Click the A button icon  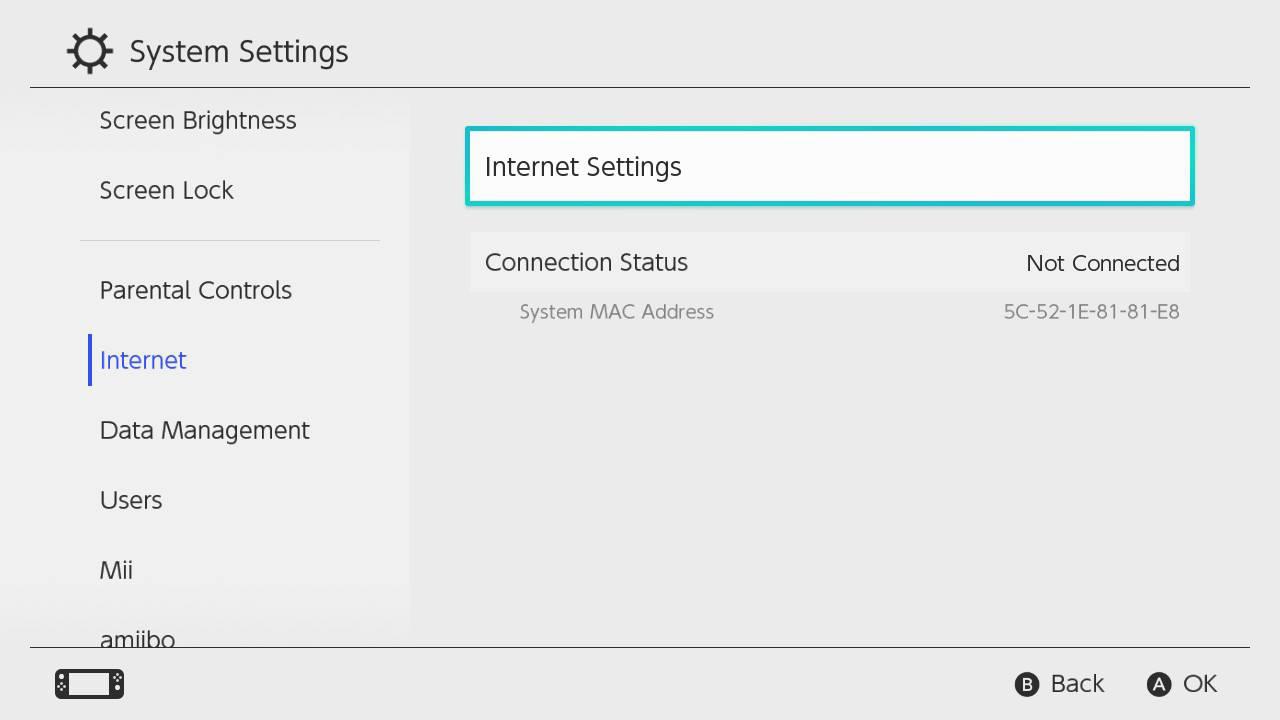(x=1159, y=684)
